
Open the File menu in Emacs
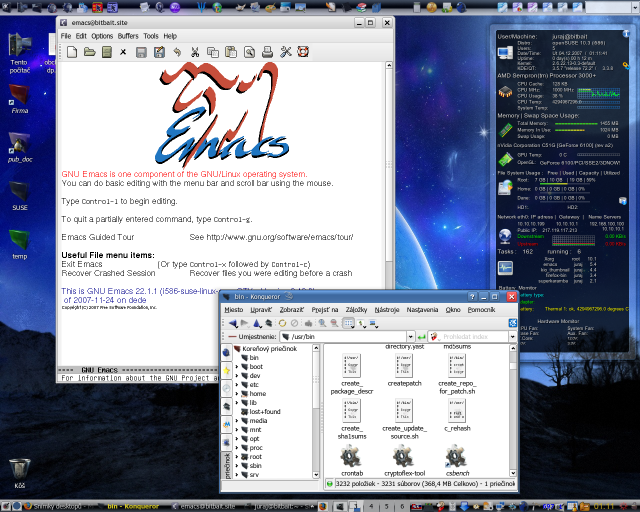(66, 36)
